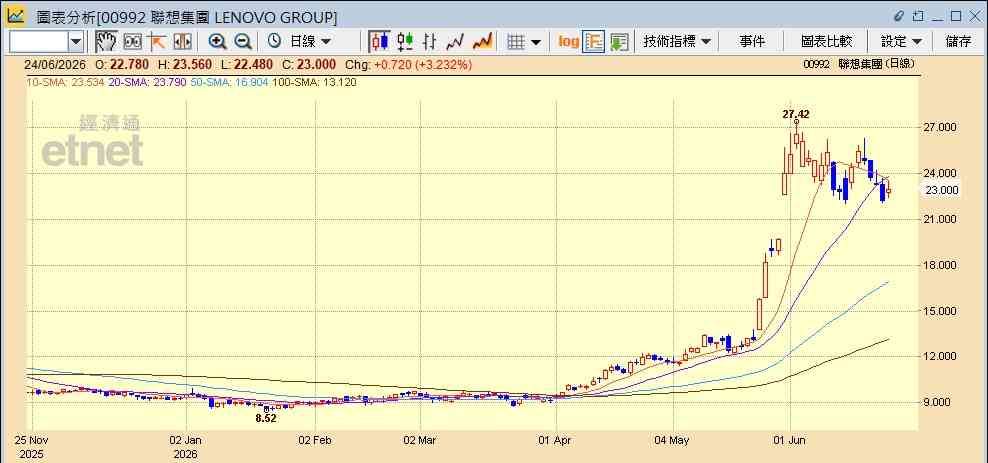Open the grid options dropdown arrow
The height and width of the screenshot is (463, 988).
point(536,42)
